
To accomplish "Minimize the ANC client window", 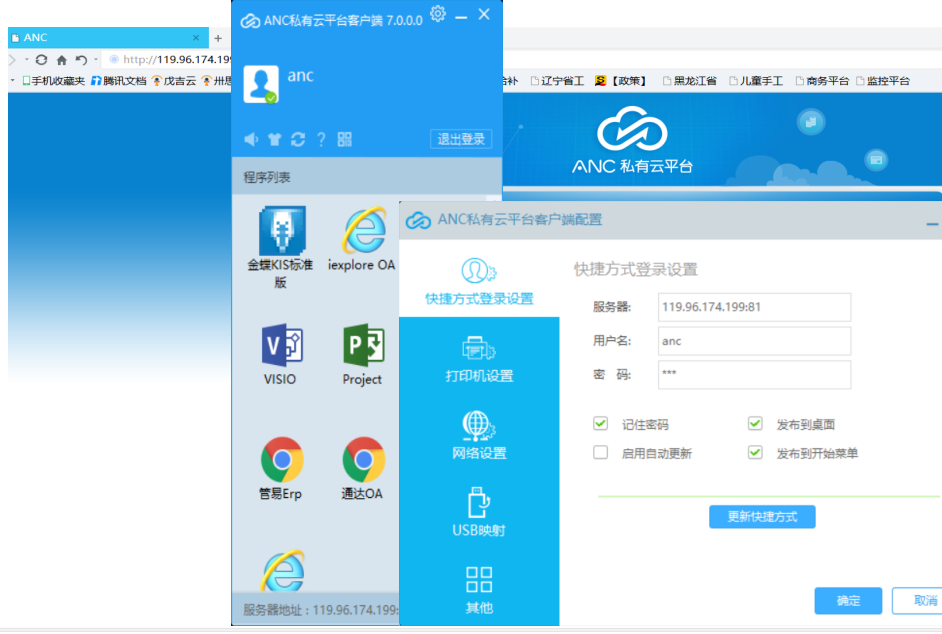I will coord(461,17).
